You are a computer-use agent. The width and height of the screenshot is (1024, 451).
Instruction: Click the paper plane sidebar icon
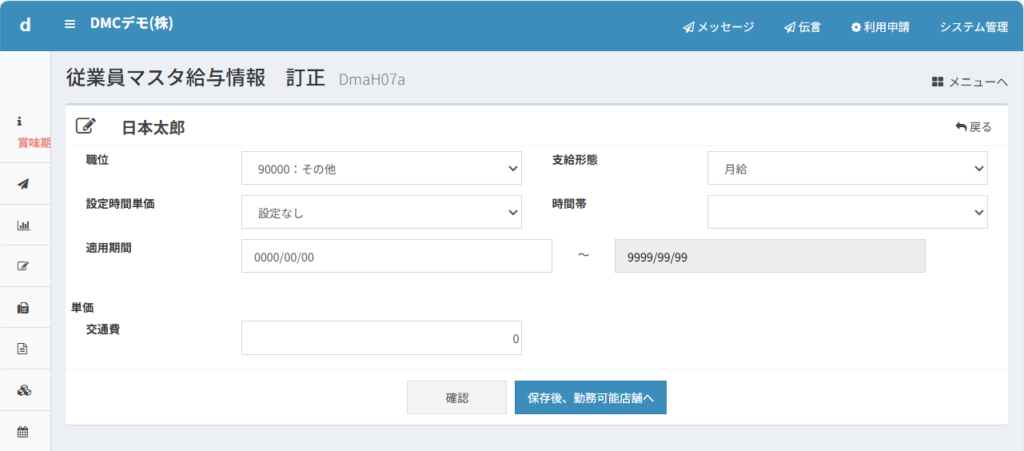click(x=24, y=184)
